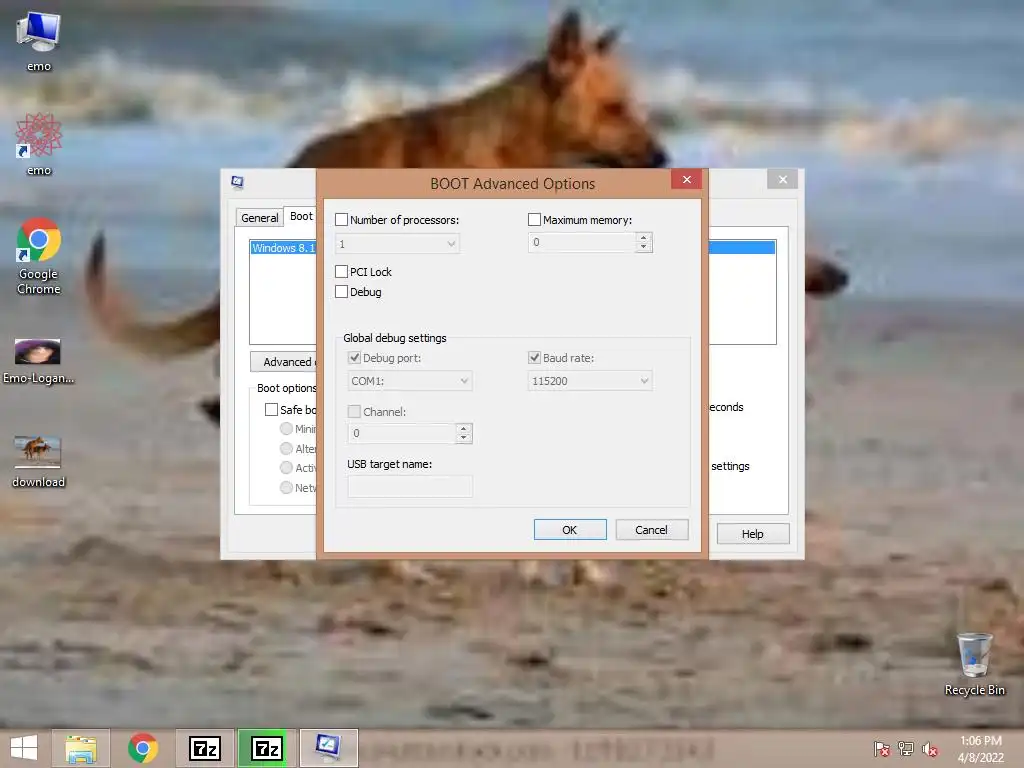Select the Active Directory repair radio button
1024x768 pixels.
click(x=286, y=468)
